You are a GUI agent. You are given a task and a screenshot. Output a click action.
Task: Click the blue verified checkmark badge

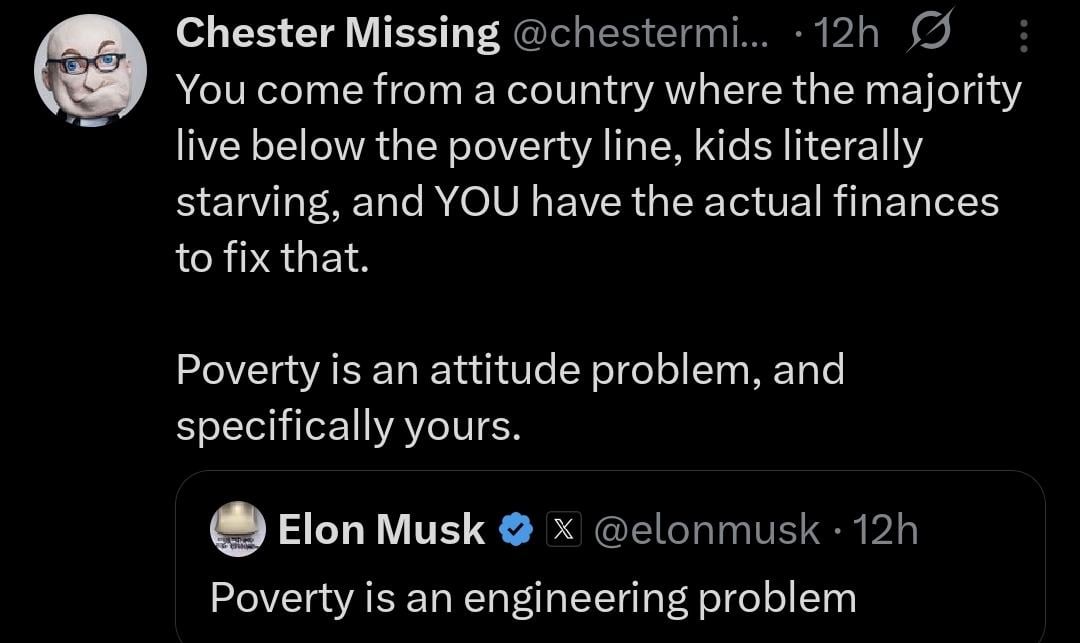(x=515, y=529)
